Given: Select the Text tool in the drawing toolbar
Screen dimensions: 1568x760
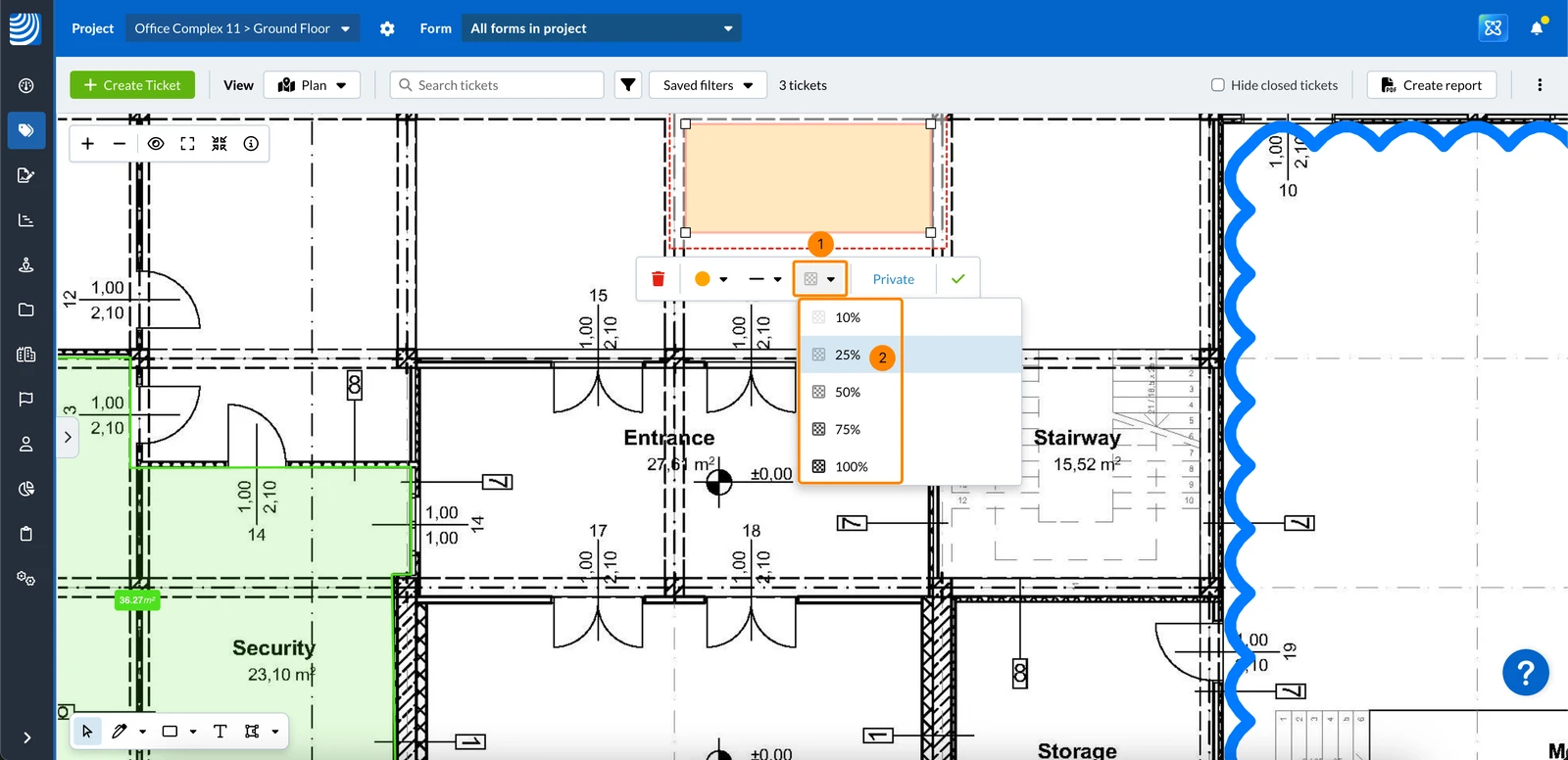Looking at the screenshot, I should pos(220,732).
